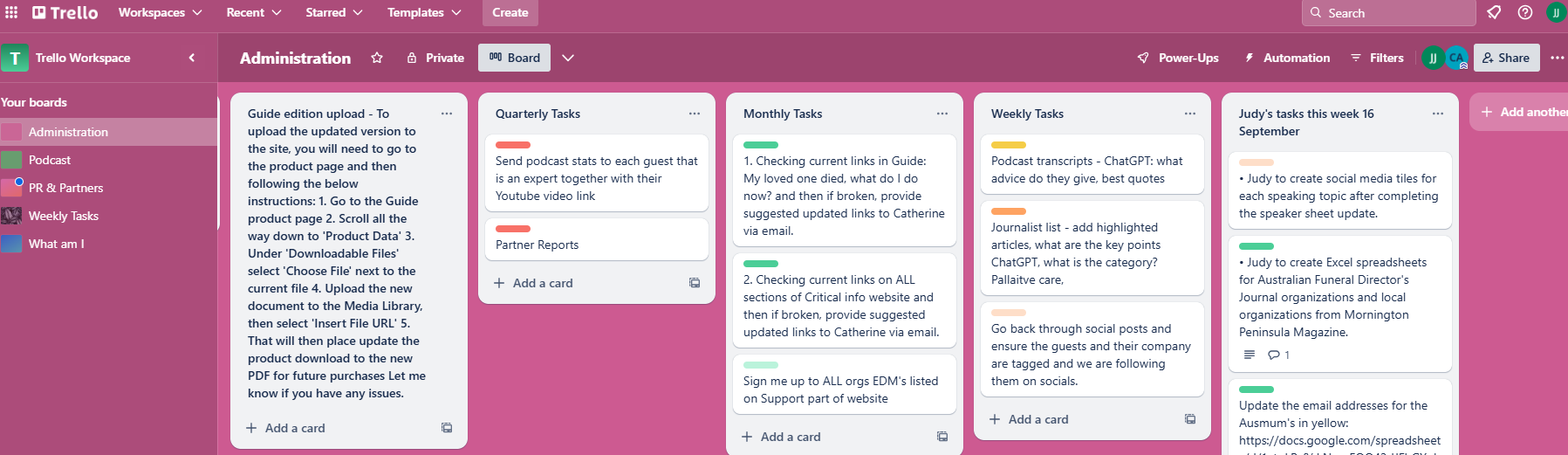
Task: Expand the Workspaces dropdown
Action: (x=160, y=12)
